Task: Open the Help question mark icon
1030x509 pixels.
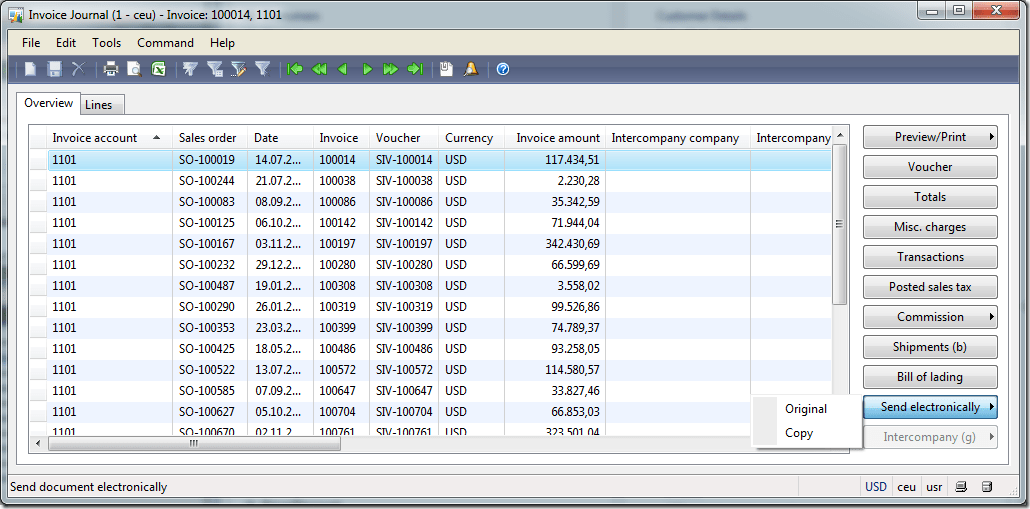Action: (503, 69)
